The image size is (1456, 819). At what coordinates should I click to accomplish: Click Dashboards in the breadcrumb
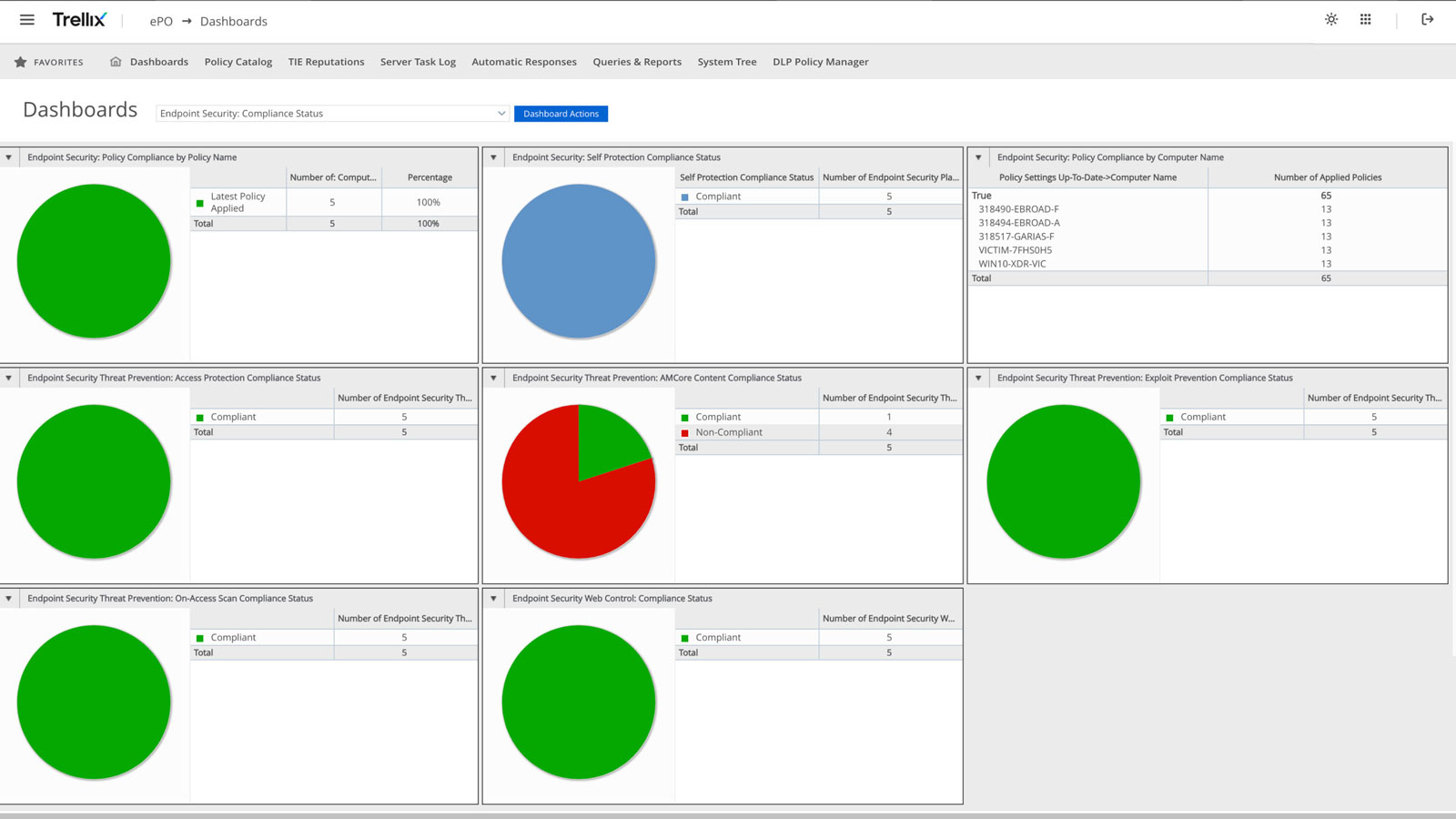tap(234, 21)
